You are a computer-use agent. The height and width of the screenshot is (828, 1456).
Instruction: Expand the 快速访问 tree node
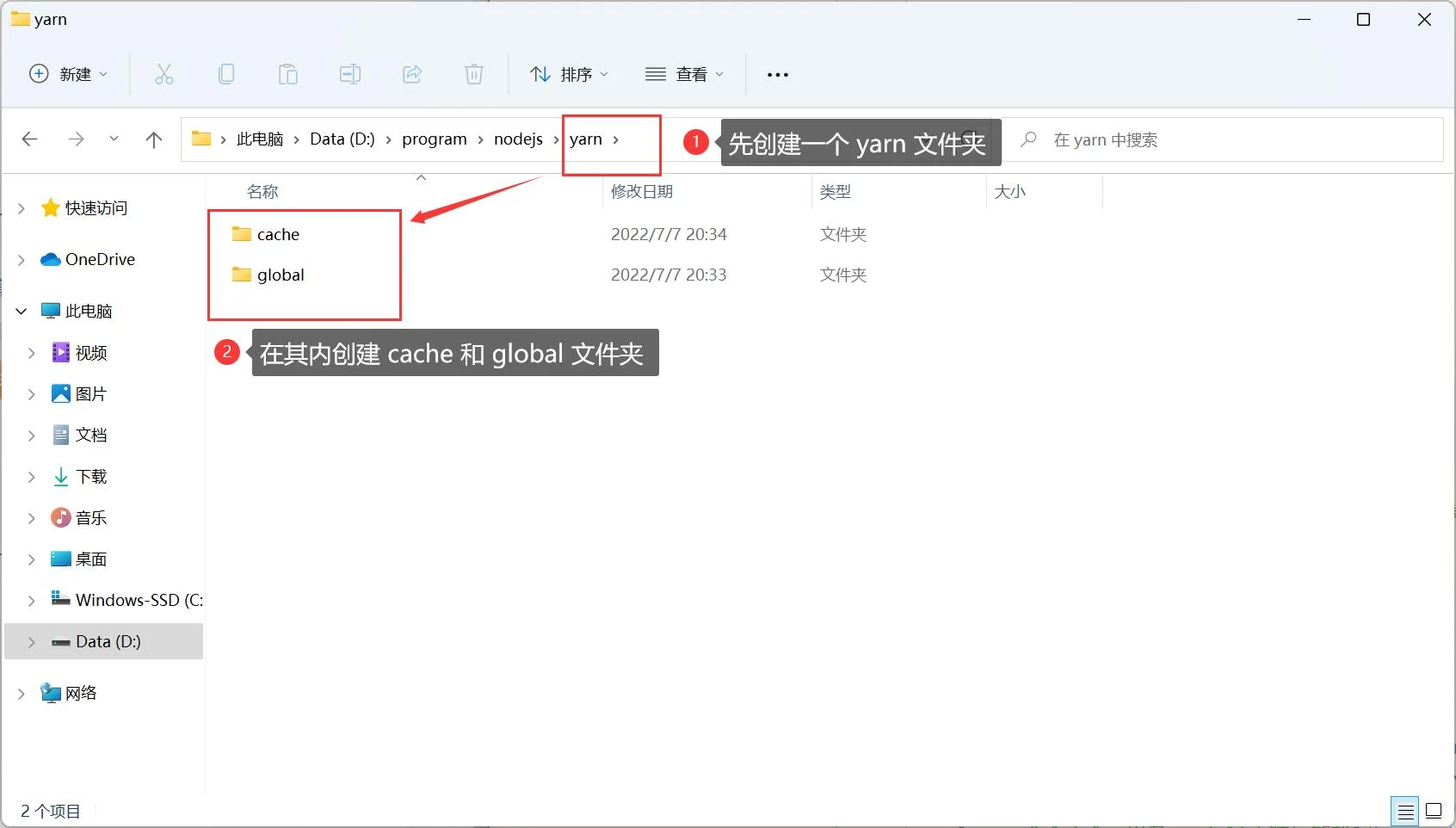click(22, 208)
